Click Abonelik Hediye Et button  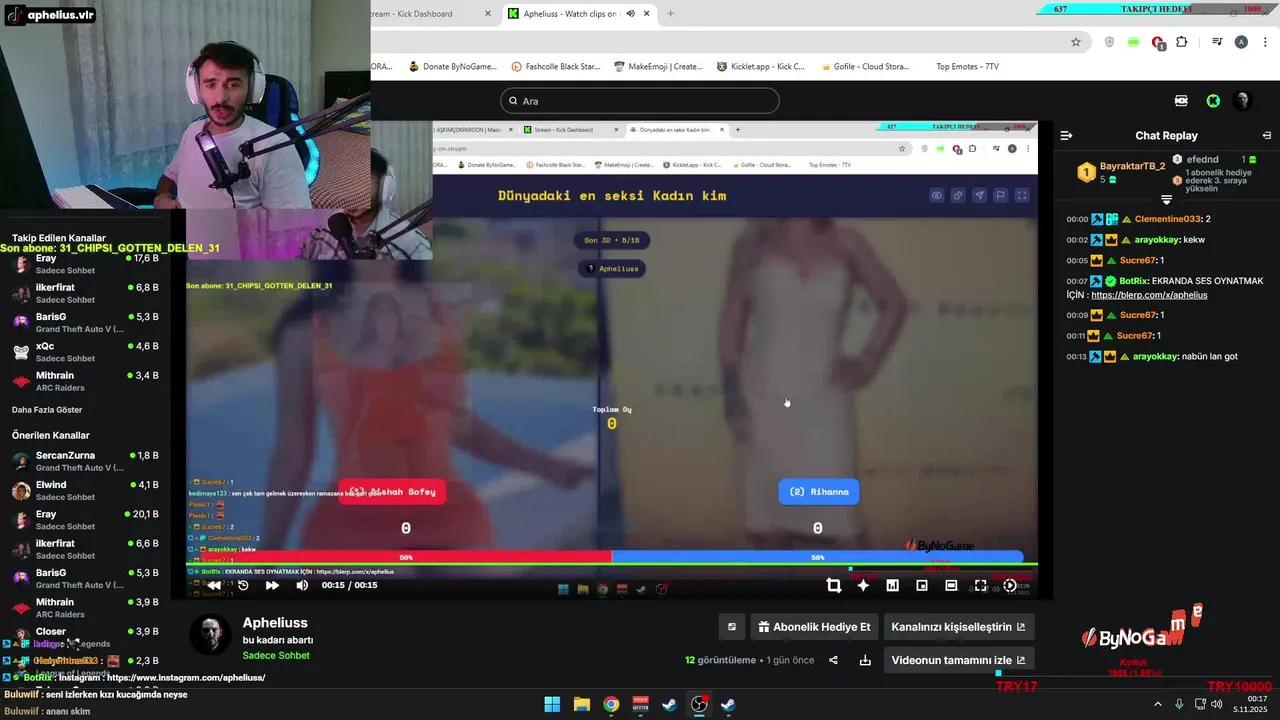point(814,627)
